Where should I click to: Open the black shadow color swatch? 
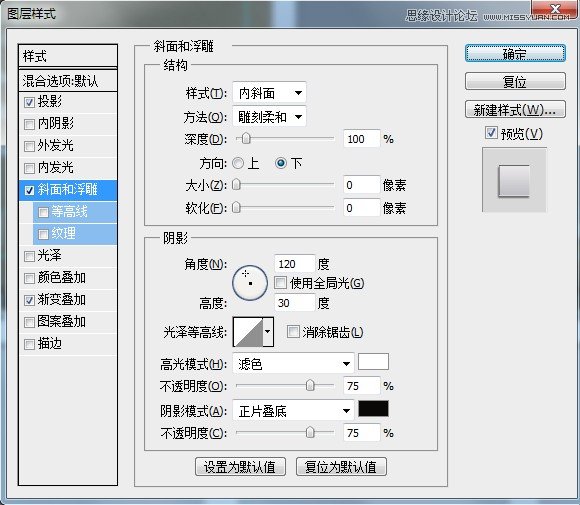point(373,408)
